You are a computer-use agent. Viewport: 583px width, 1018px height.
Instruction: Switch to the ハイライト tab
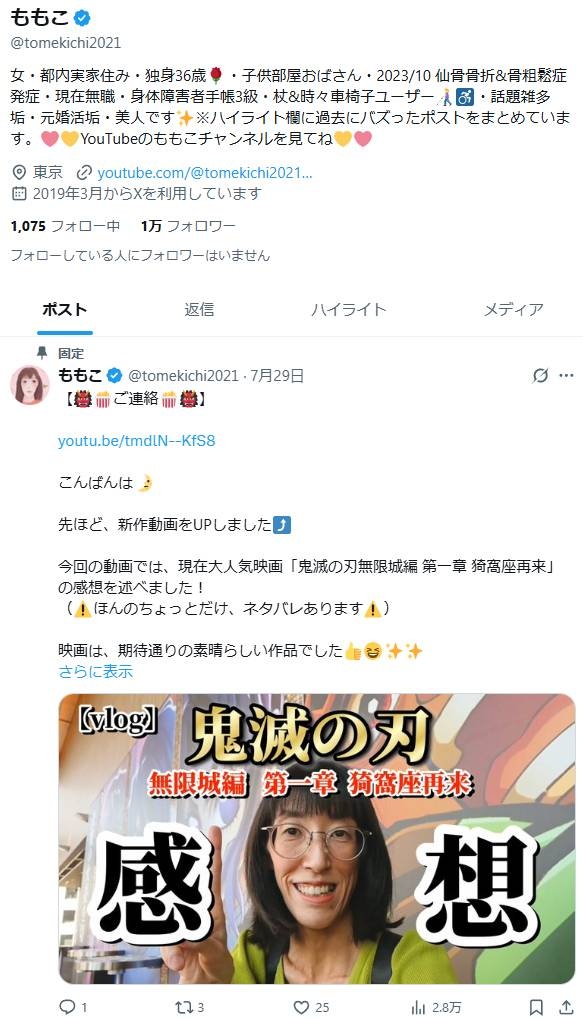349,310
